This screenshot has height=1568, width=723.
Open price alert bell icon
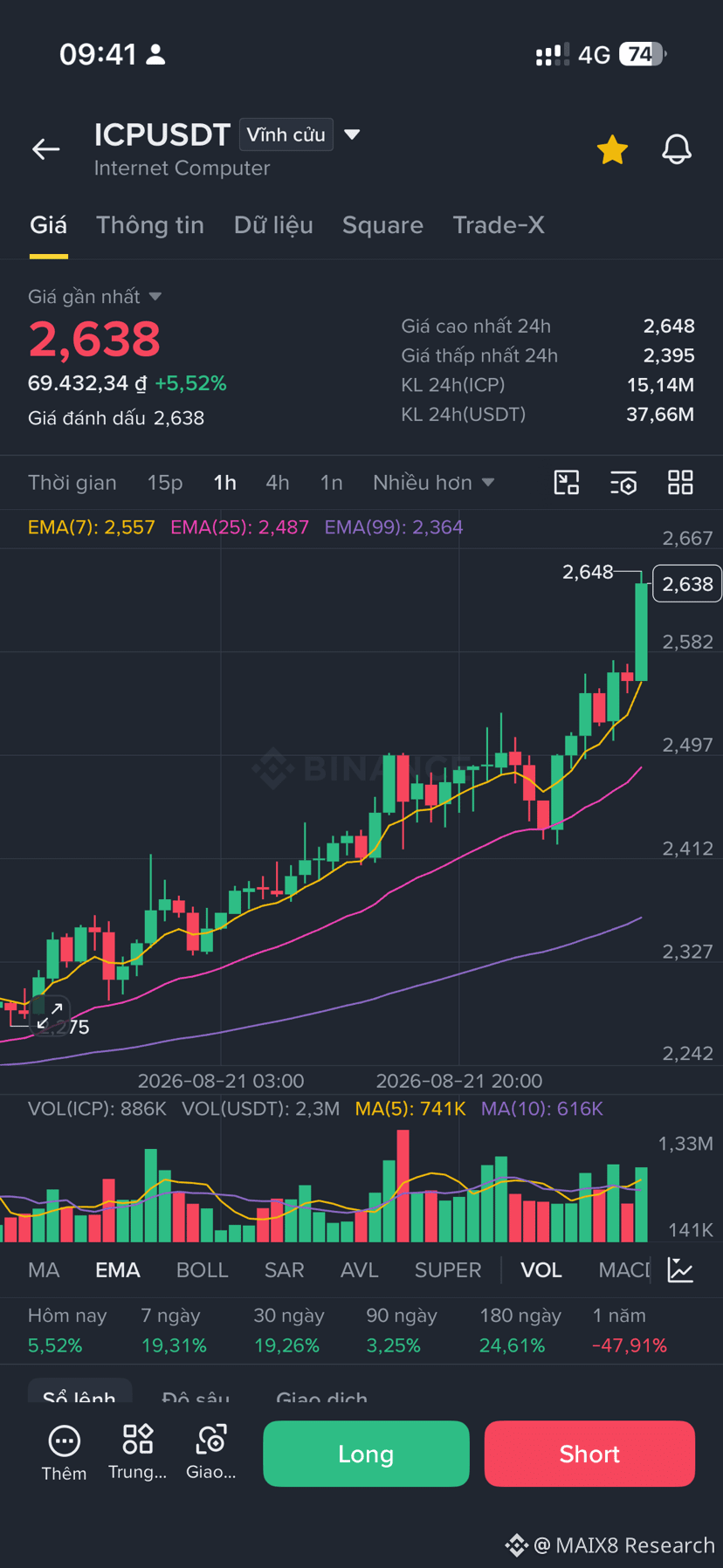tap(676, 150)
